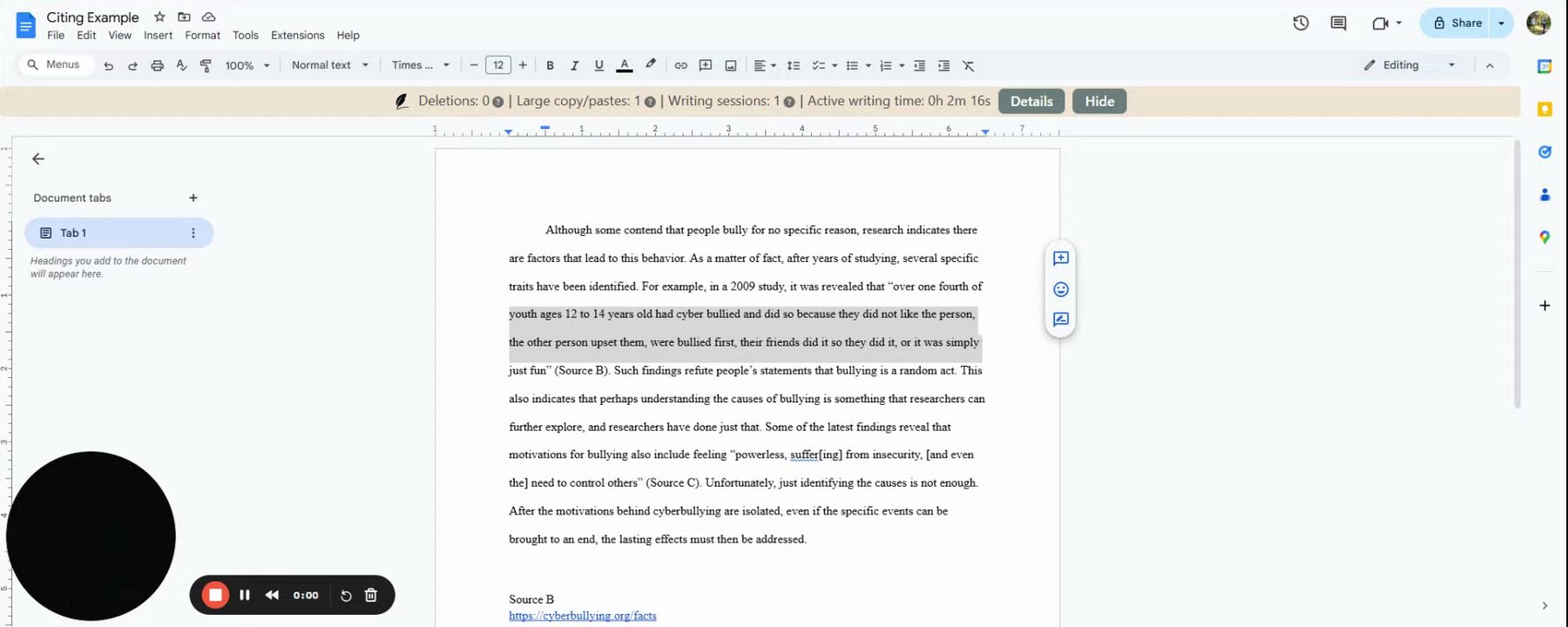This screenshot has width=1568, height=627.
Task: Click the Undo icon
Action: [x=108, y=65]
